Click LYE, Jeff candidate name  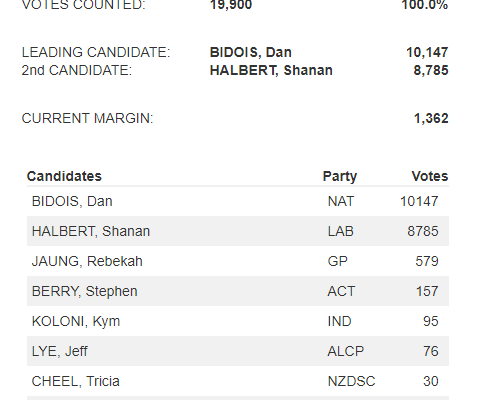pyautogui.click(x=59, y=351)
